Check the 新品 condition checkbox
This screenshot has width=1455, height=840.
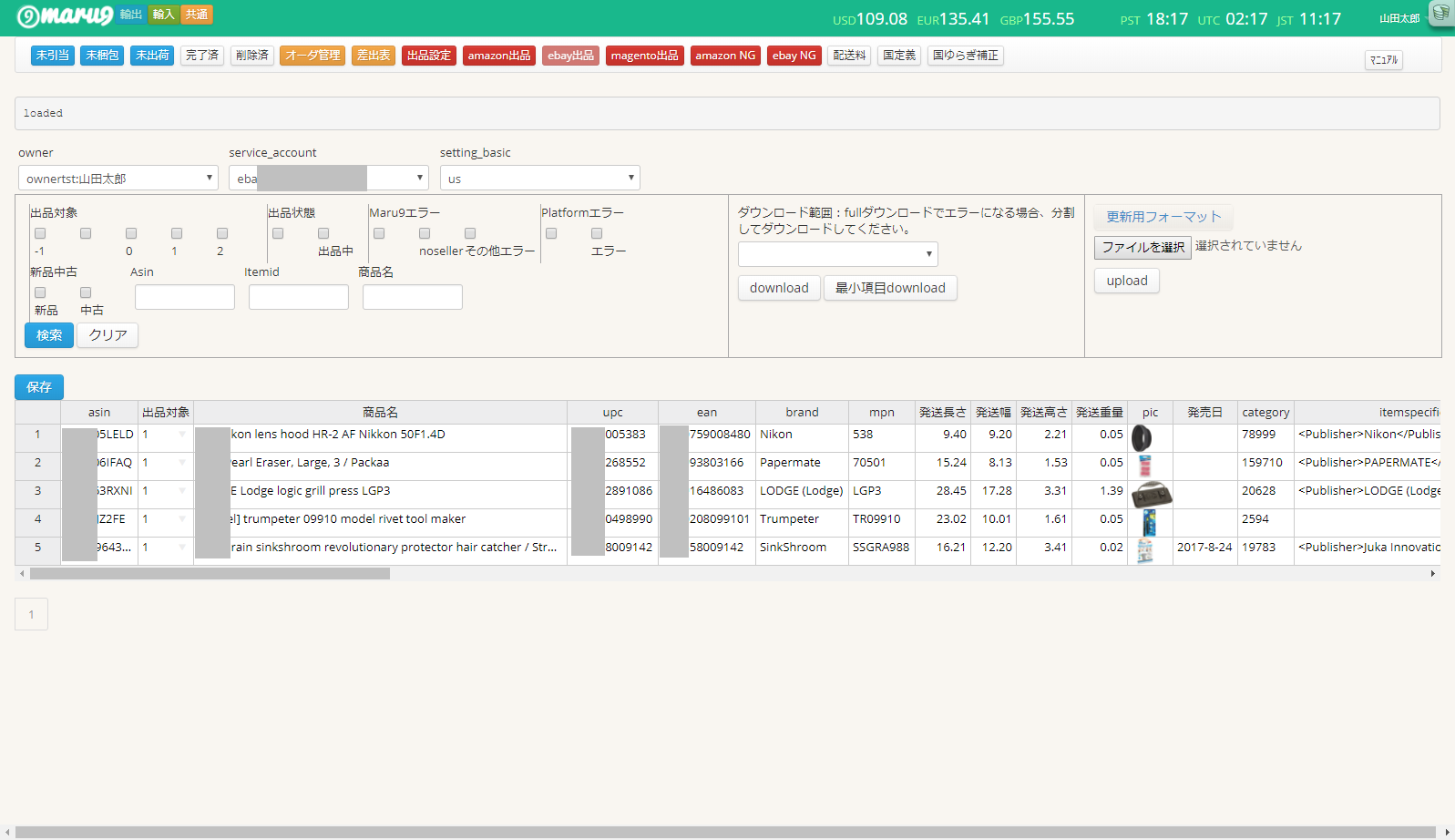[x=40, y=292]
